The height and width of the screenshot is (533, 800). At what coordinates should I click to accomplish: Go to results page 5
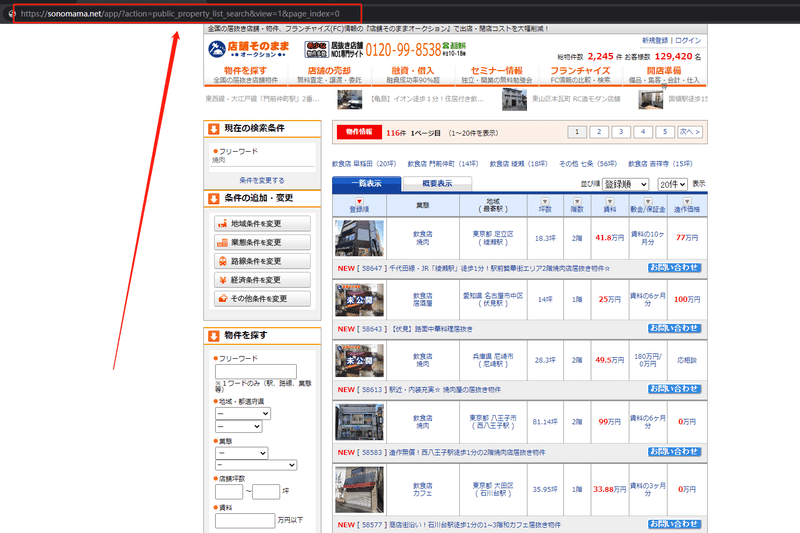pyautogui.click(x=665, y=132)
